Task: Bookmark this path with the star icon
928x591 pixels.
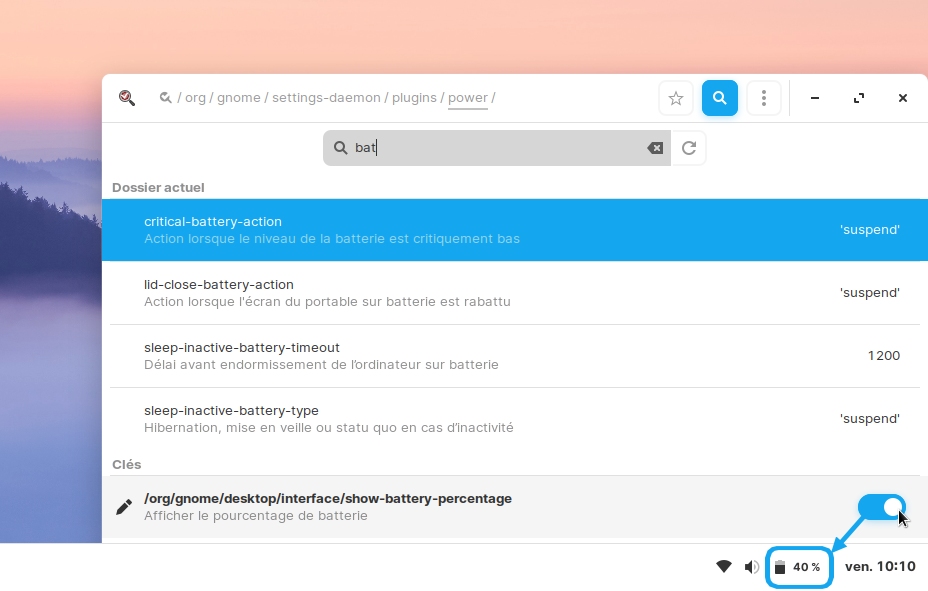Action: pyautogui.click(x=676, y=98)
